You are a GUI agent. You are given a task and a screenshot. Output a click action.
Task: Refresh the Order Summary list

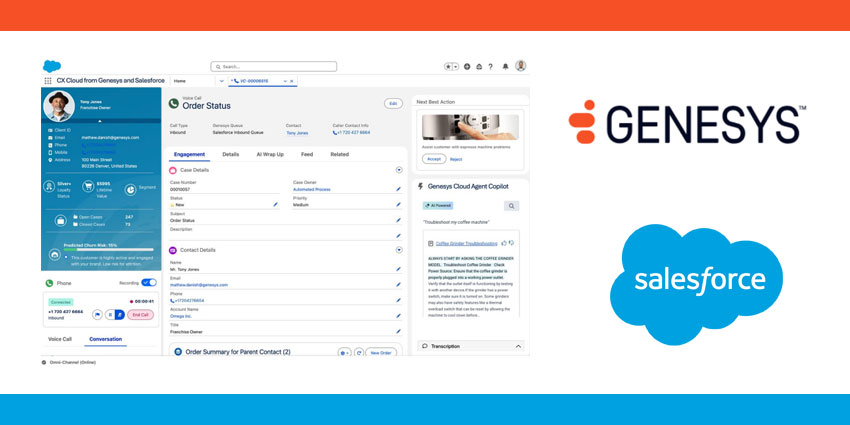coord(359,352)
